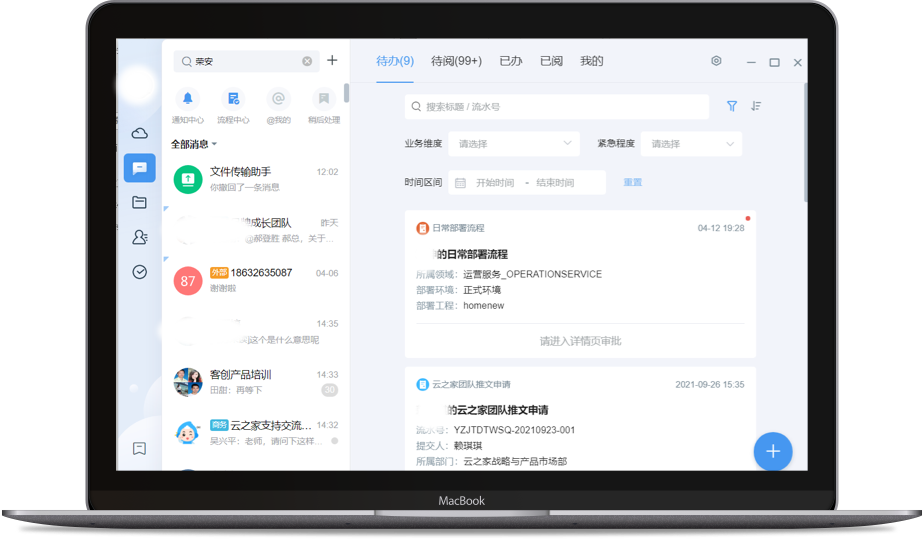Open the 业务维度 dropdown
This screenshot has width=924, height=541.
(x=514, y=144)
